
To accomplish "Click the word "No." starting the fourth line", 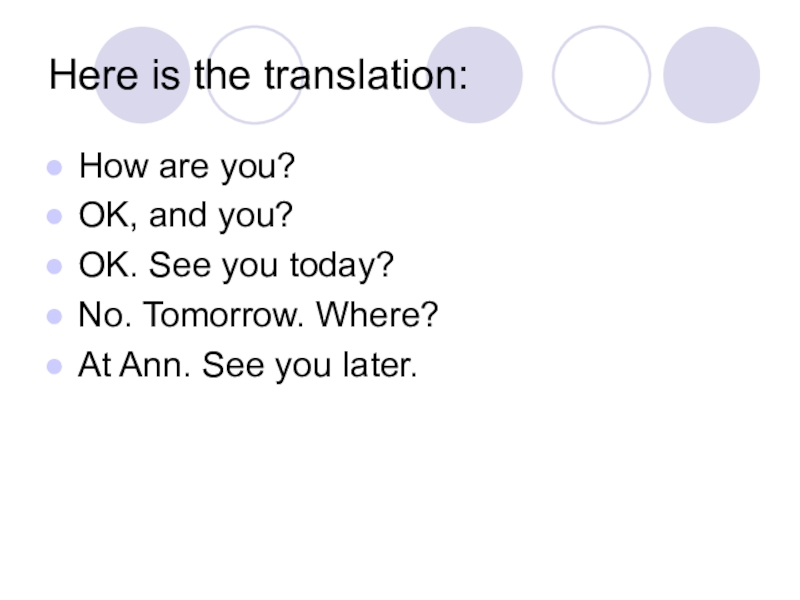I will click(105, 316).
